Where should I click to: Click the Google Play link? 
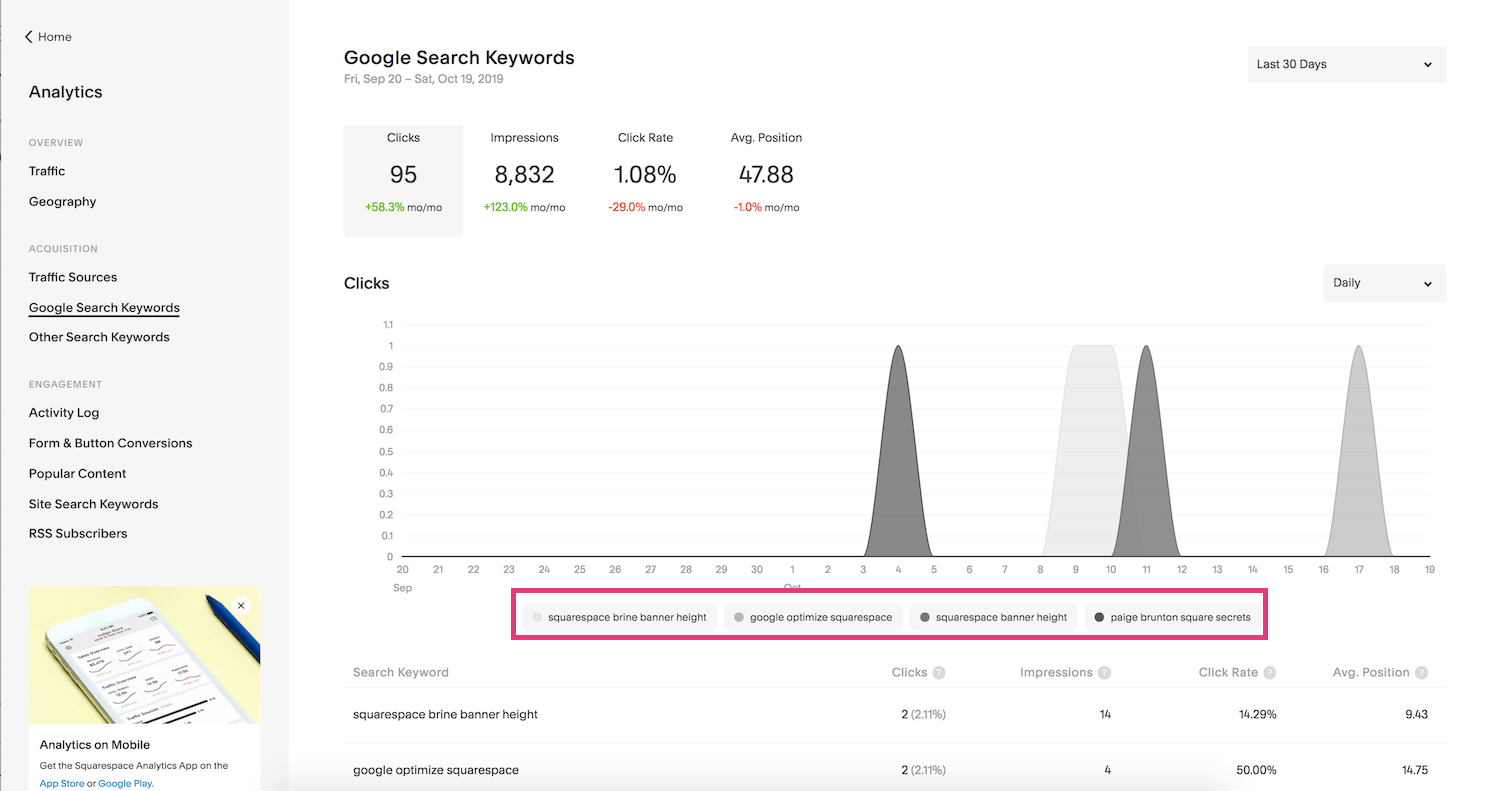click(125, 784)
